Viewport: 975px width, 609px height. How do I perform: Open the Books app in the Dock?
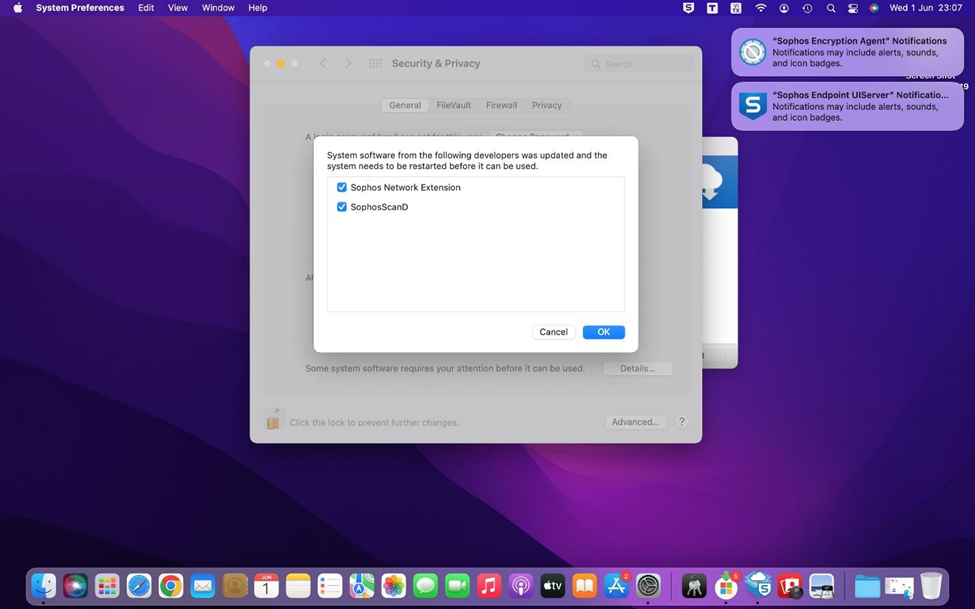585,586
